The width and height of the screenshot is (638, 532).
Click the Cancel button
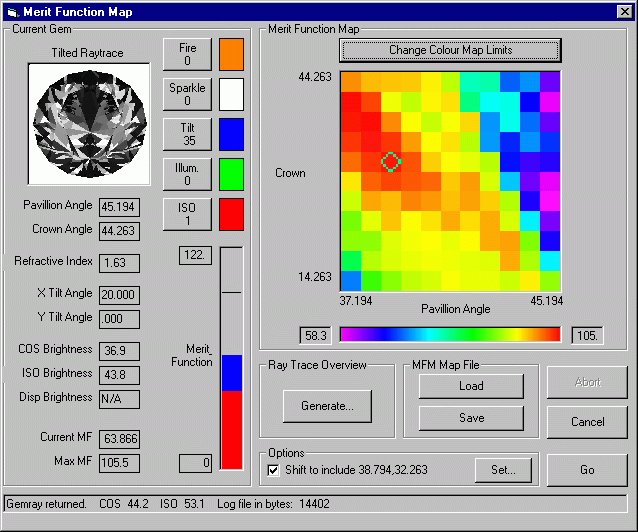click(x=587, y=422)
